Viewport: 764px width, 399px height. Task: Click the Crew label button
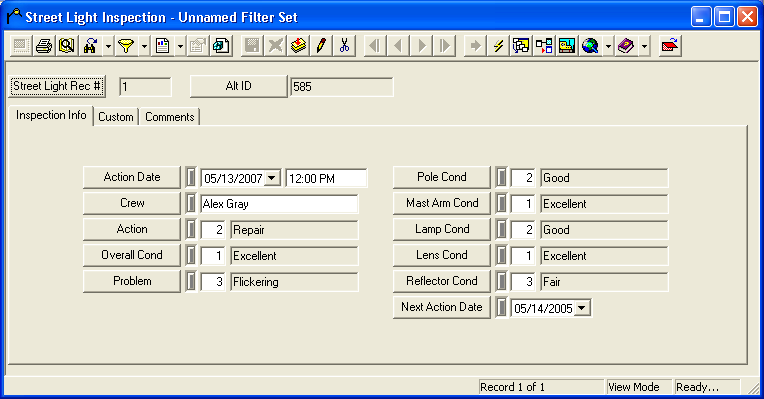132,203
